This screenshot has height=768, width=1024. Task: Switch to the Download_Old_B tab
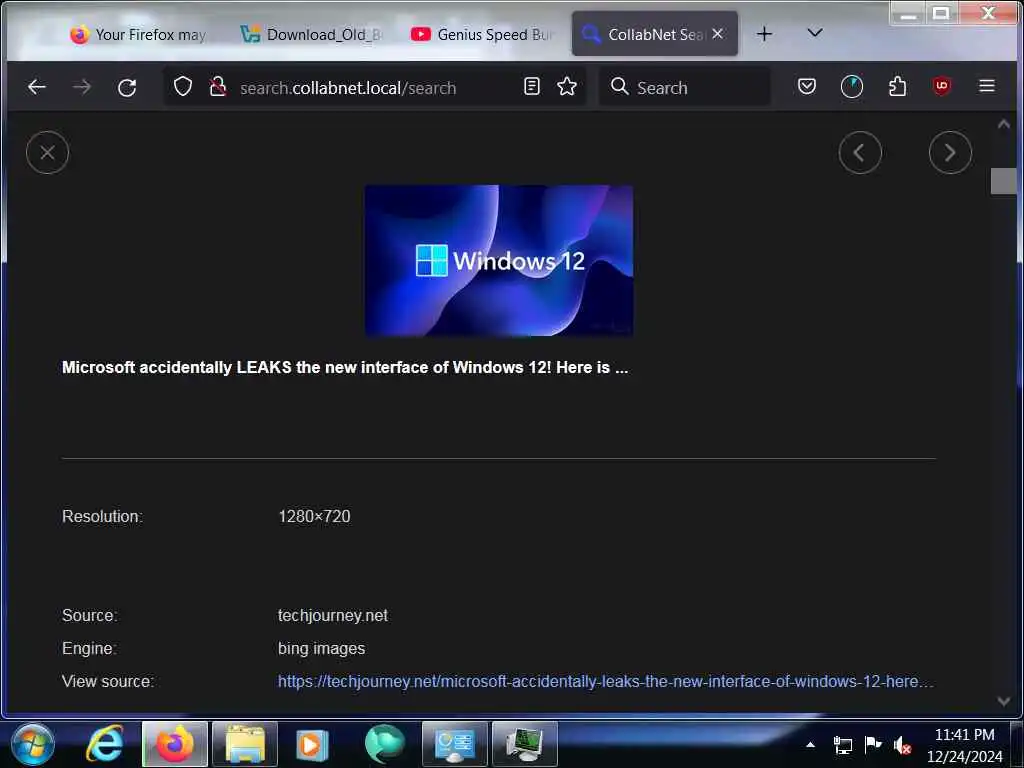point(311,35)
